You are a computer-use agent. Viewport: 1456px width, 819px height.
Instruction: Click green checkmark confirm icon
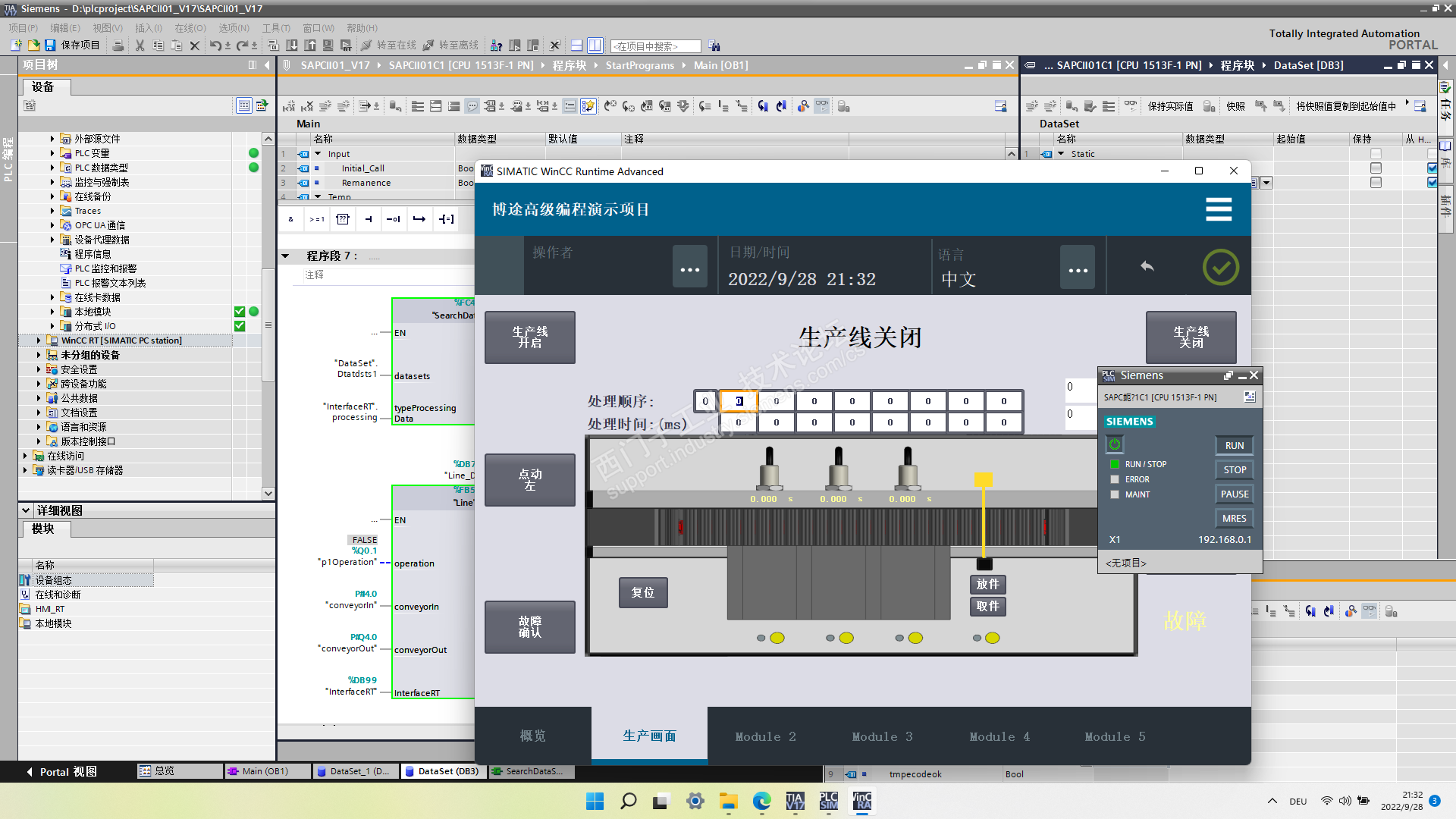point(1220,267)
